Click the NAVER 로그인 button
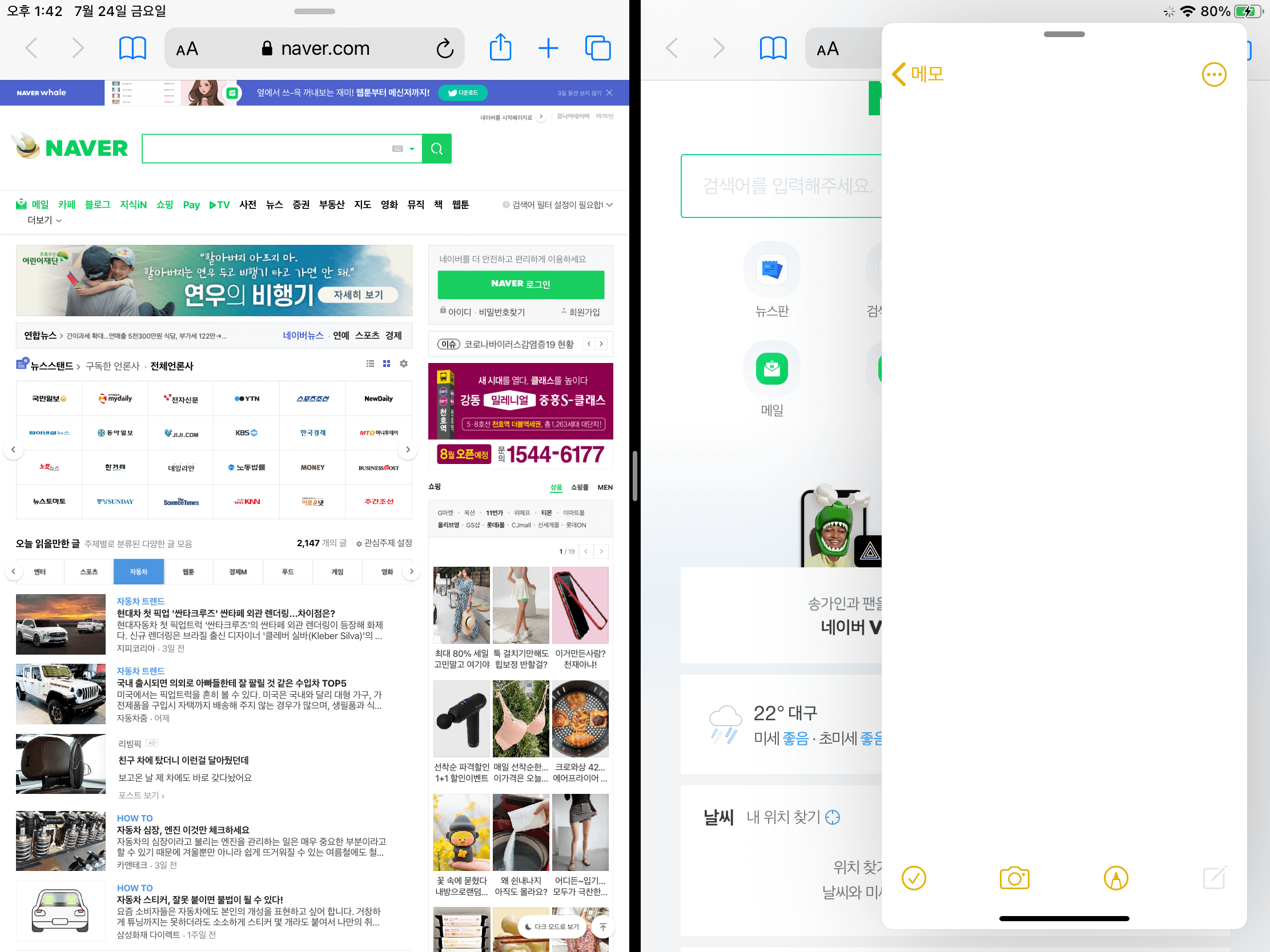The width and height of the screenshot is (1270, 952). click(520, 284)
